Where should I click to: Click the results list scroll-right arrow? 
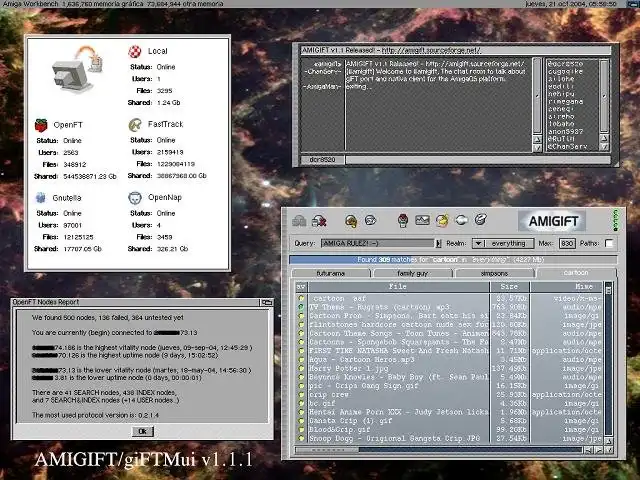tap(598, 450)
